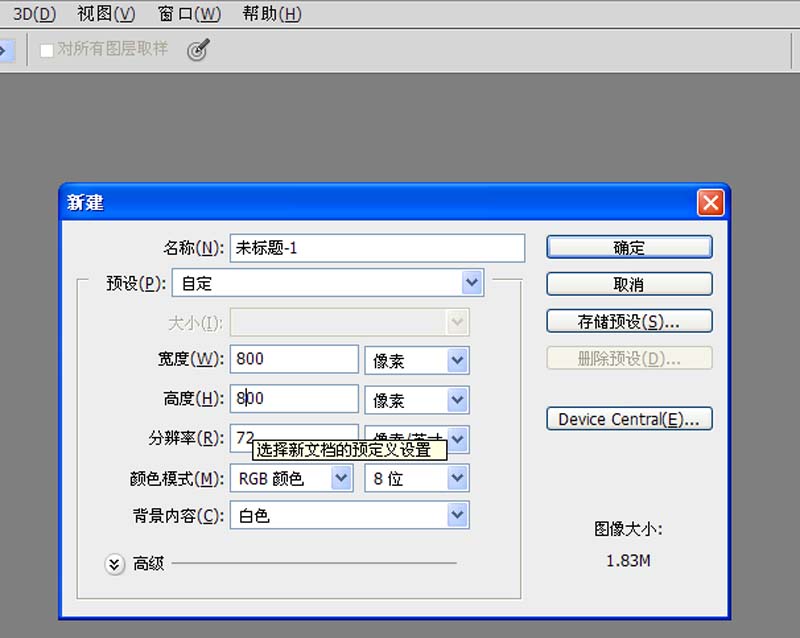800x638 pixels.
Task: Click the 高度 value field
Action: coord(294,399)
